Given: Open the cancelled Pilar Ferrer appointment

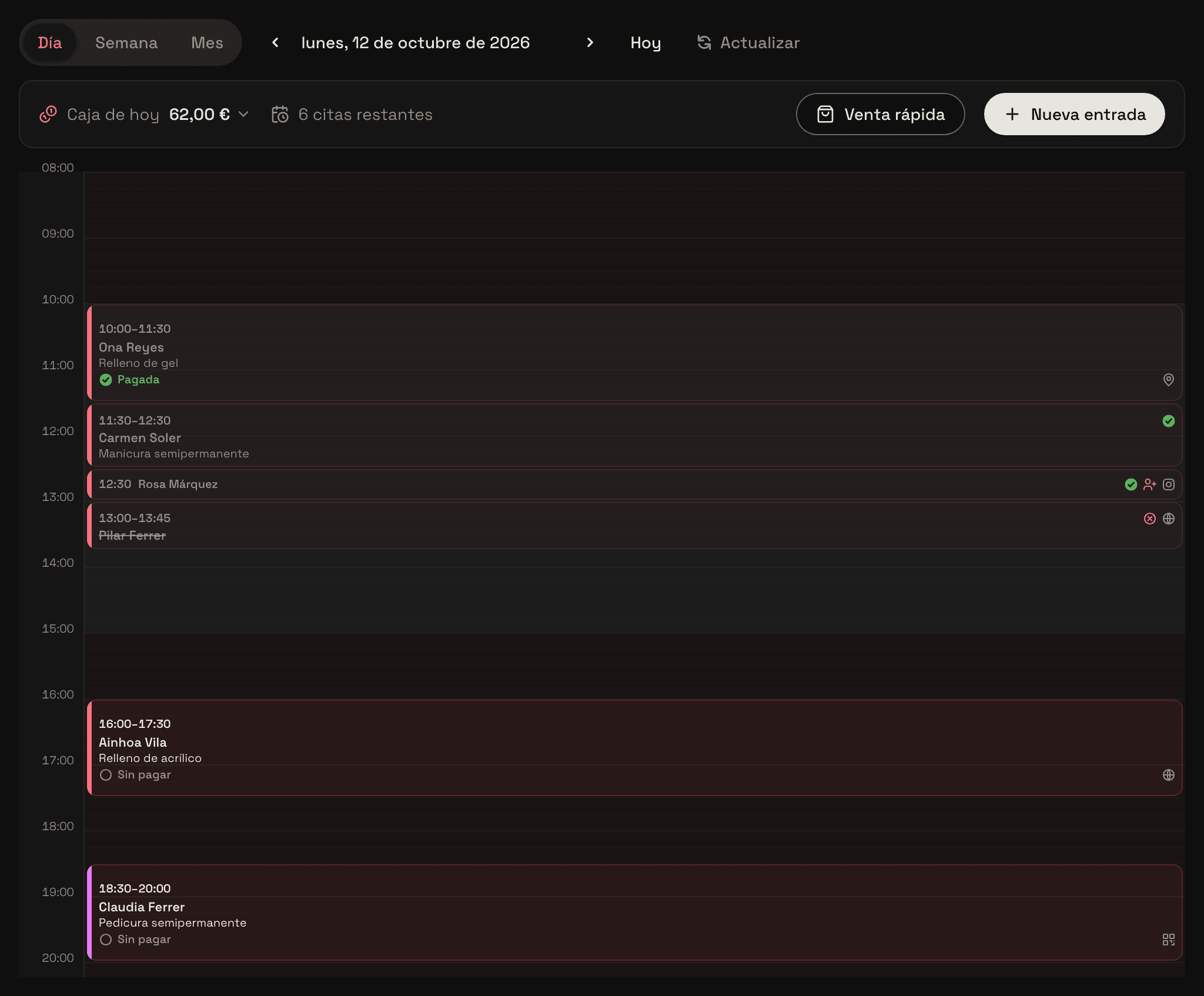Looking at the screenshot, I should click(x=634, y=526).
